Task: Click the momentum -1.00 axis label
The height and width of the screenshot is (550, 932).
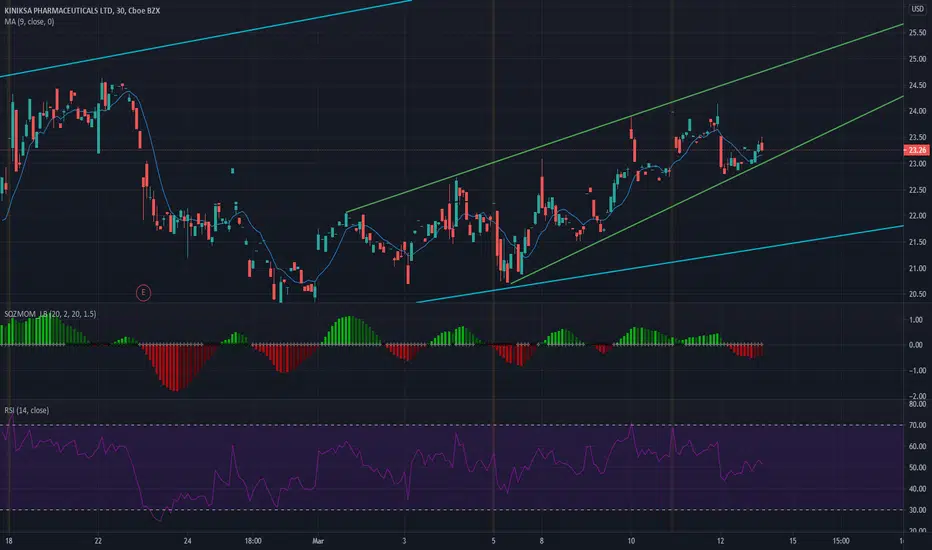Action: (916, 370)
